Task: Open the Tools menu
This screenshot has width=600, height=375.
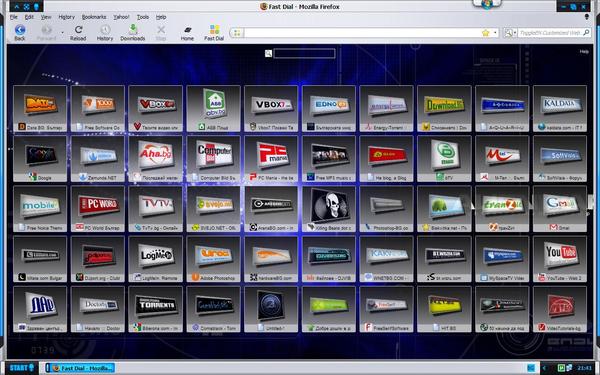Action: pyautogui.click(x=143, y=17)
